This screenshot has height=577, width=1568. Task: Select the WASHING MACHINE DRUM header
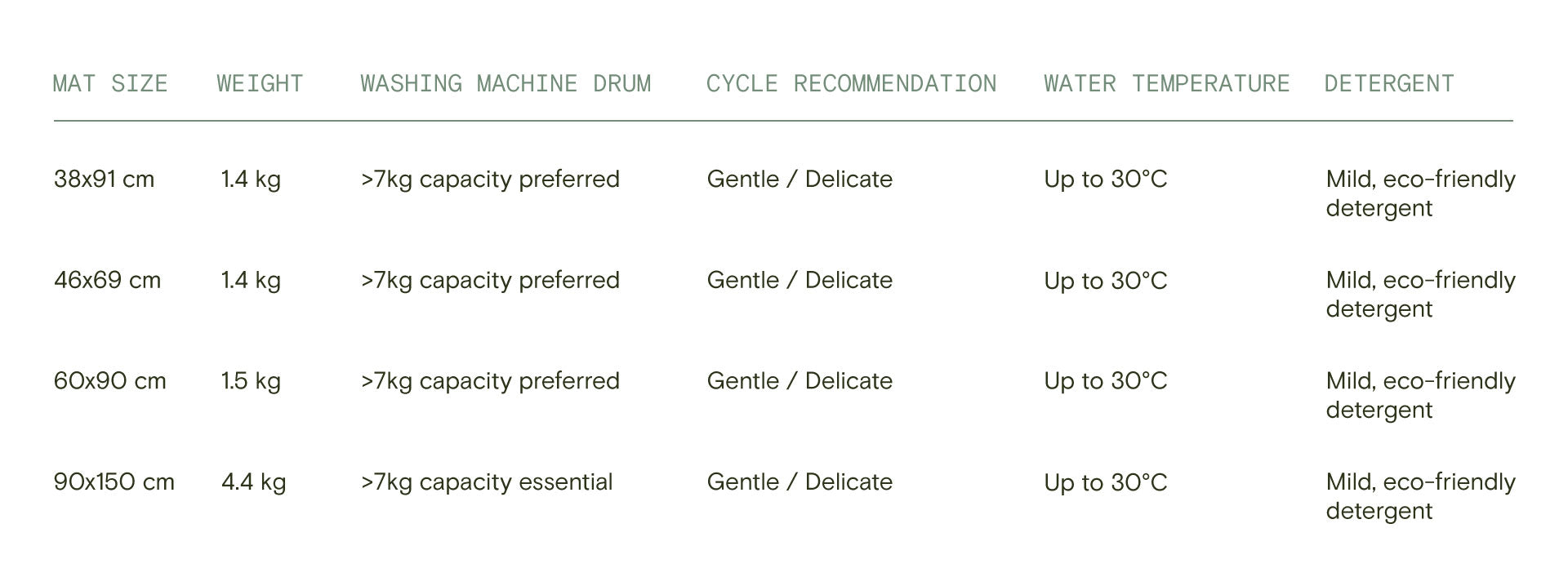point(506,83)
